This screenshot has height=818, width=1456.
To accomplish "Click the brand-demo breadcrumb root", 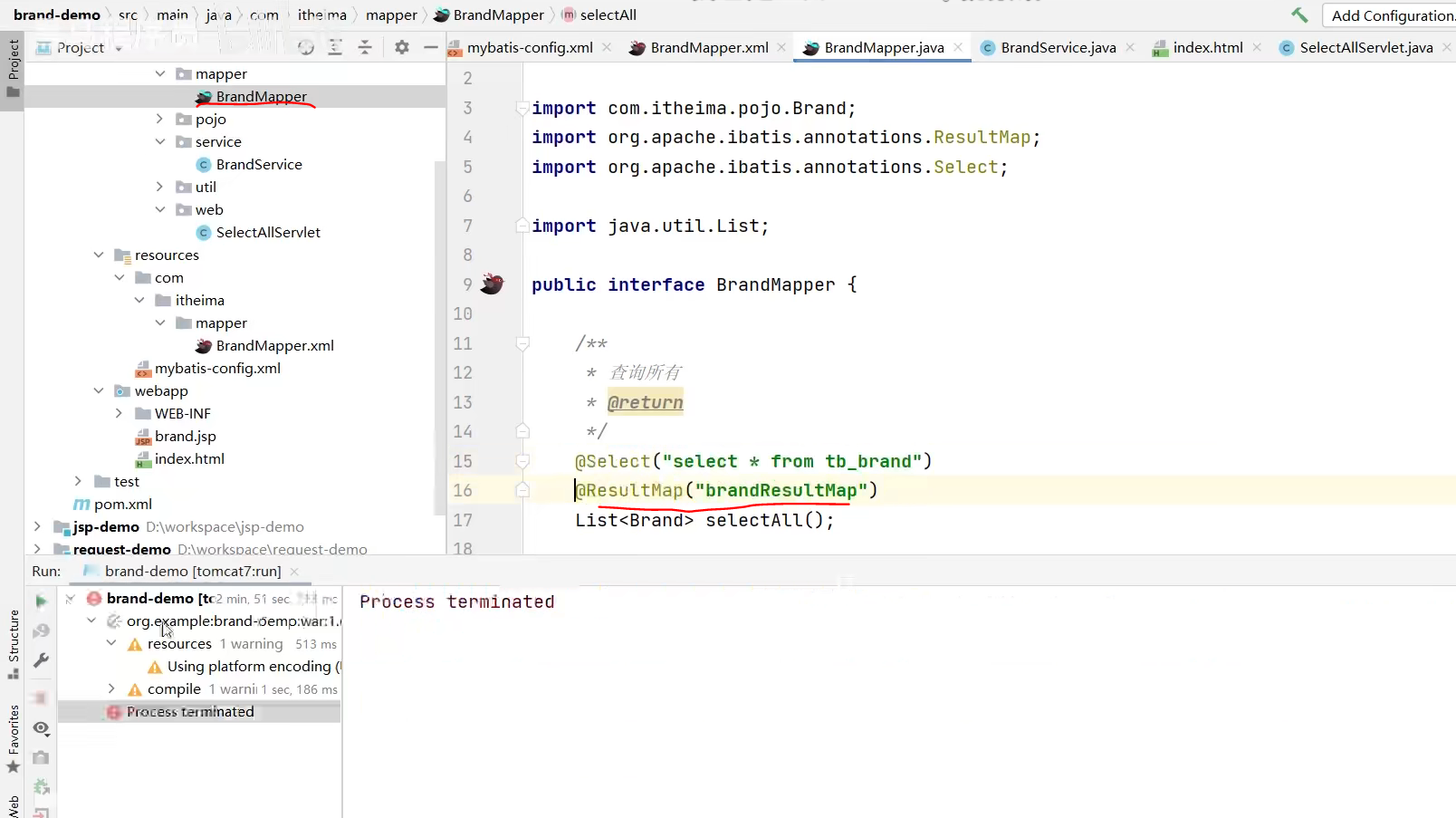I will pyautogui.click(x=57, y=14).
